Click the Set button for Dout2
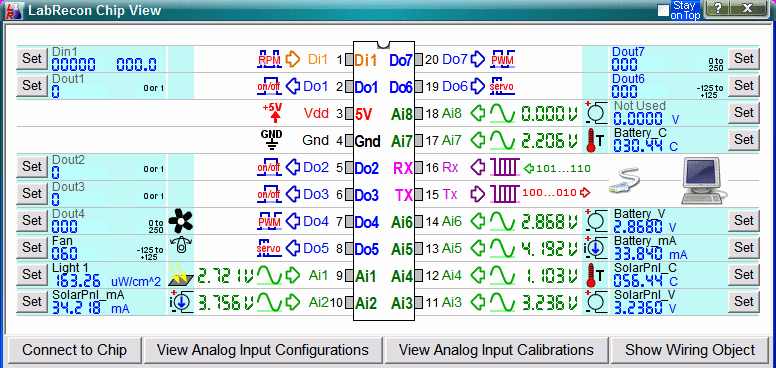The width and height of the screenshot is (776, 368). pos(32,167)
